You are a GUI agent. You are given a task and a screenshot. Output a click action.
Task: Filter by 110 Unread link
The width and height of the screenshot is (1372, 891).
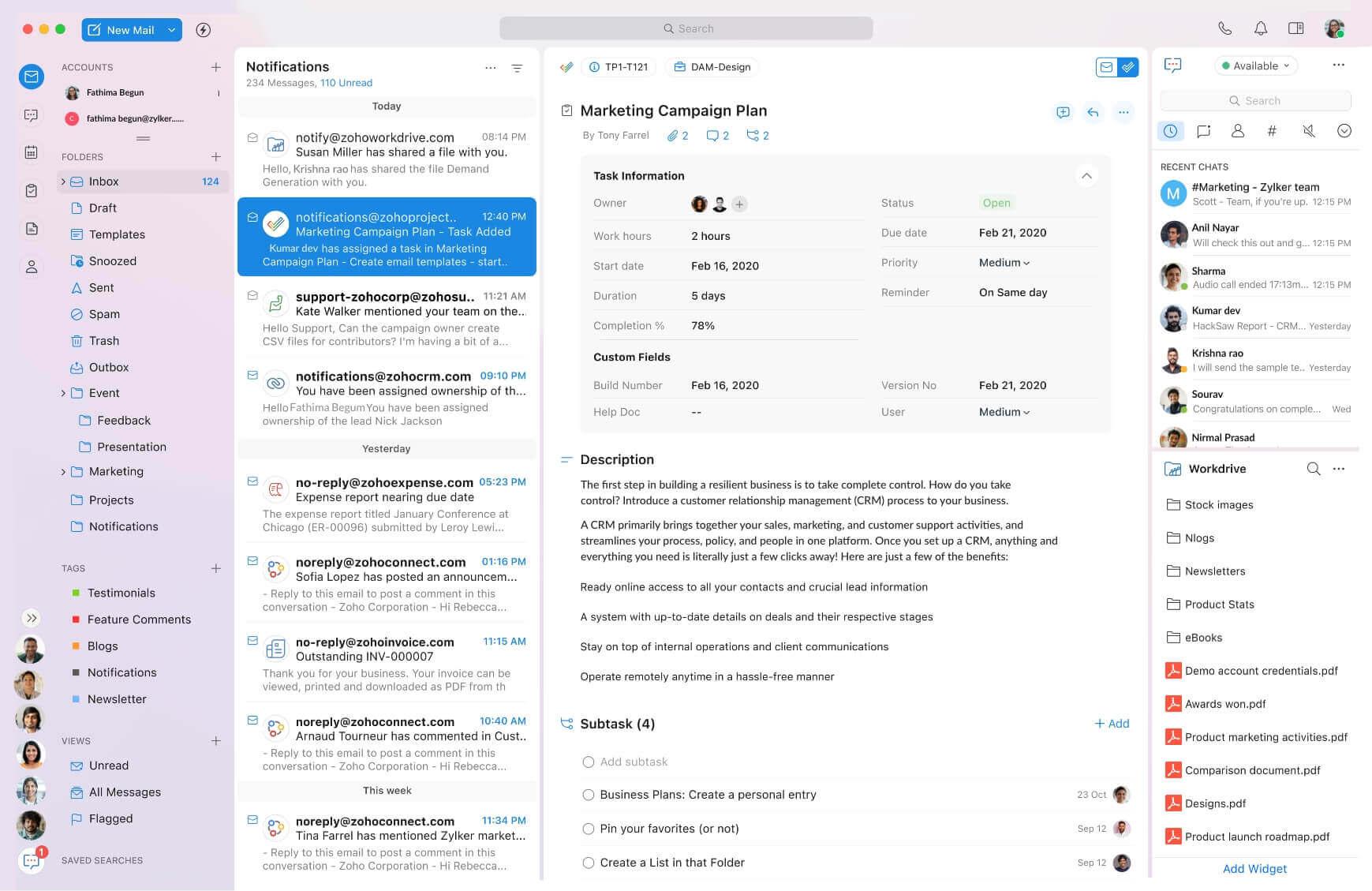346,83
